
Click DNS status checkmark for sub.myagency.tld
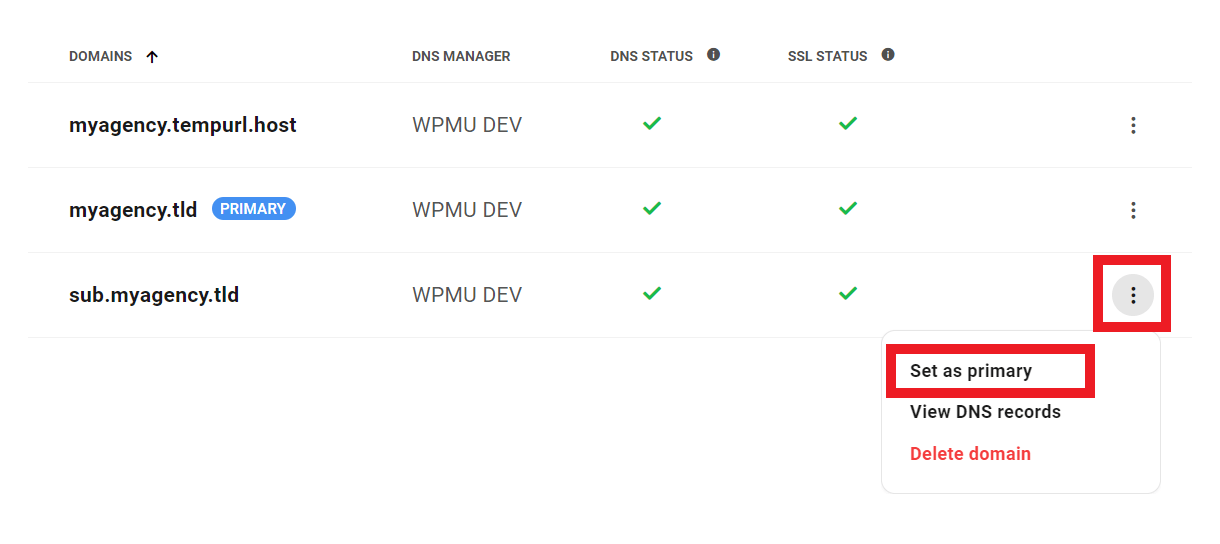tap(652, 294)
